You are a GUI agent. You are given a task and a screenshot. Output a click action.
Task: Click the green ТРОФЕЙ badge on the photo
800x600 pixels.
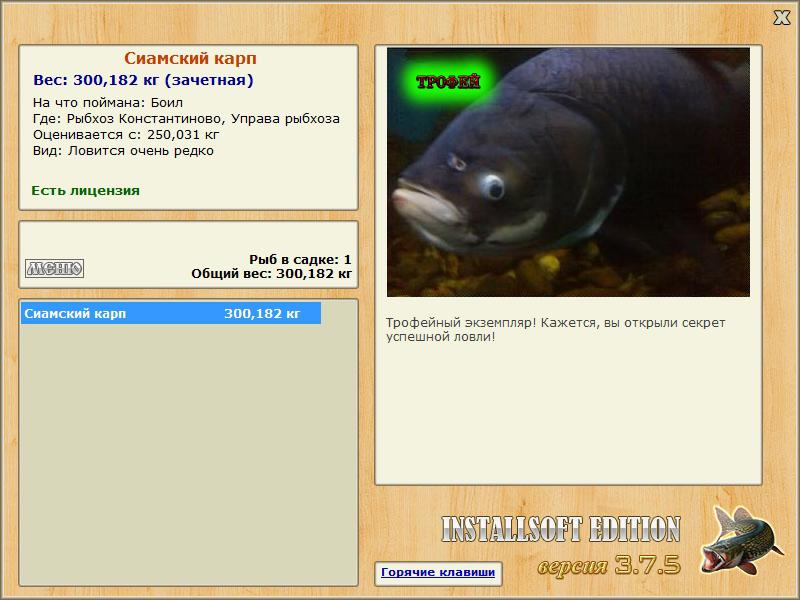click(x=448, y=82)
